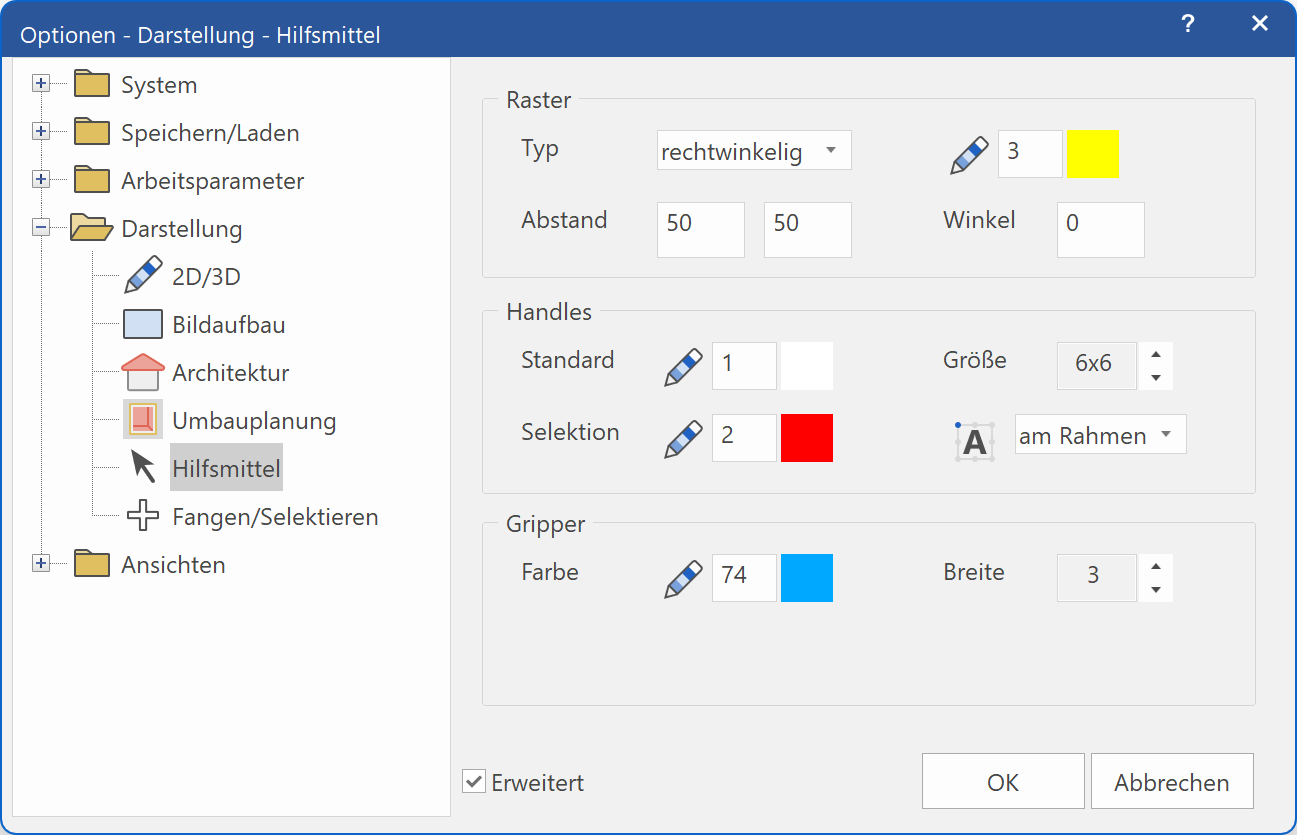Expand the System tree node
This screenshot has height=835, width=1297.
pyautogui.click(x=41, y=83)
